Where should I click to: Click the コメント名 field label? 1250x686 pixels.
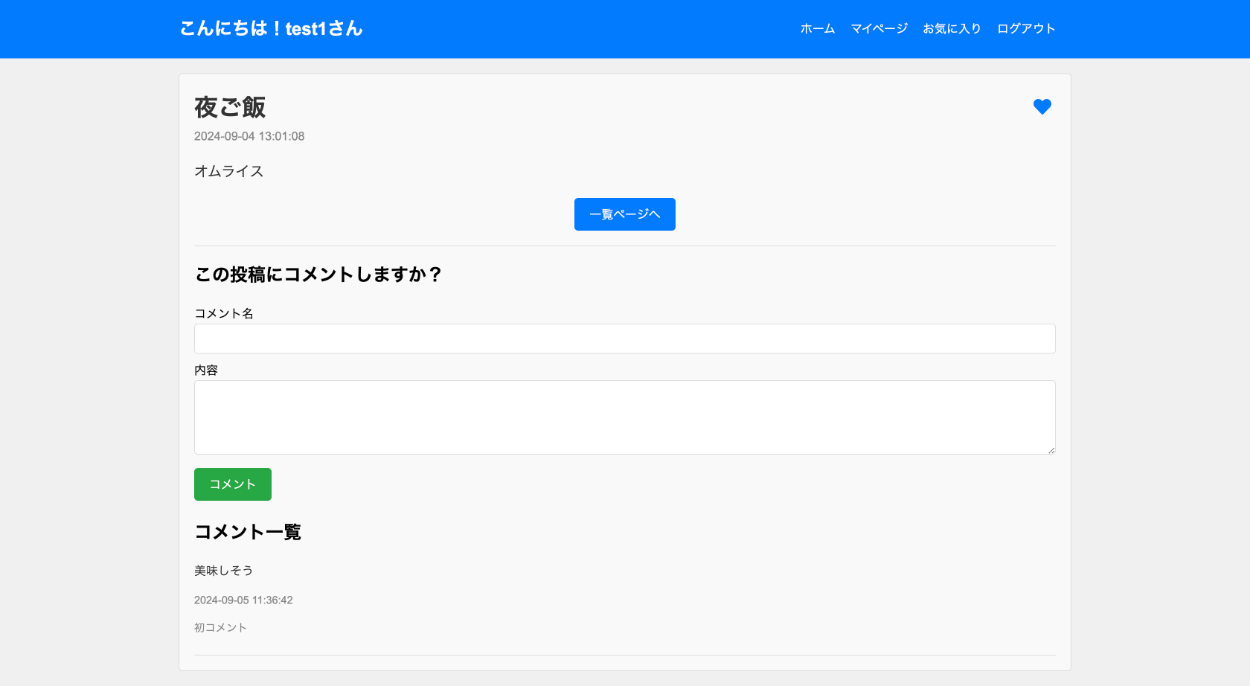click(224, 313)
